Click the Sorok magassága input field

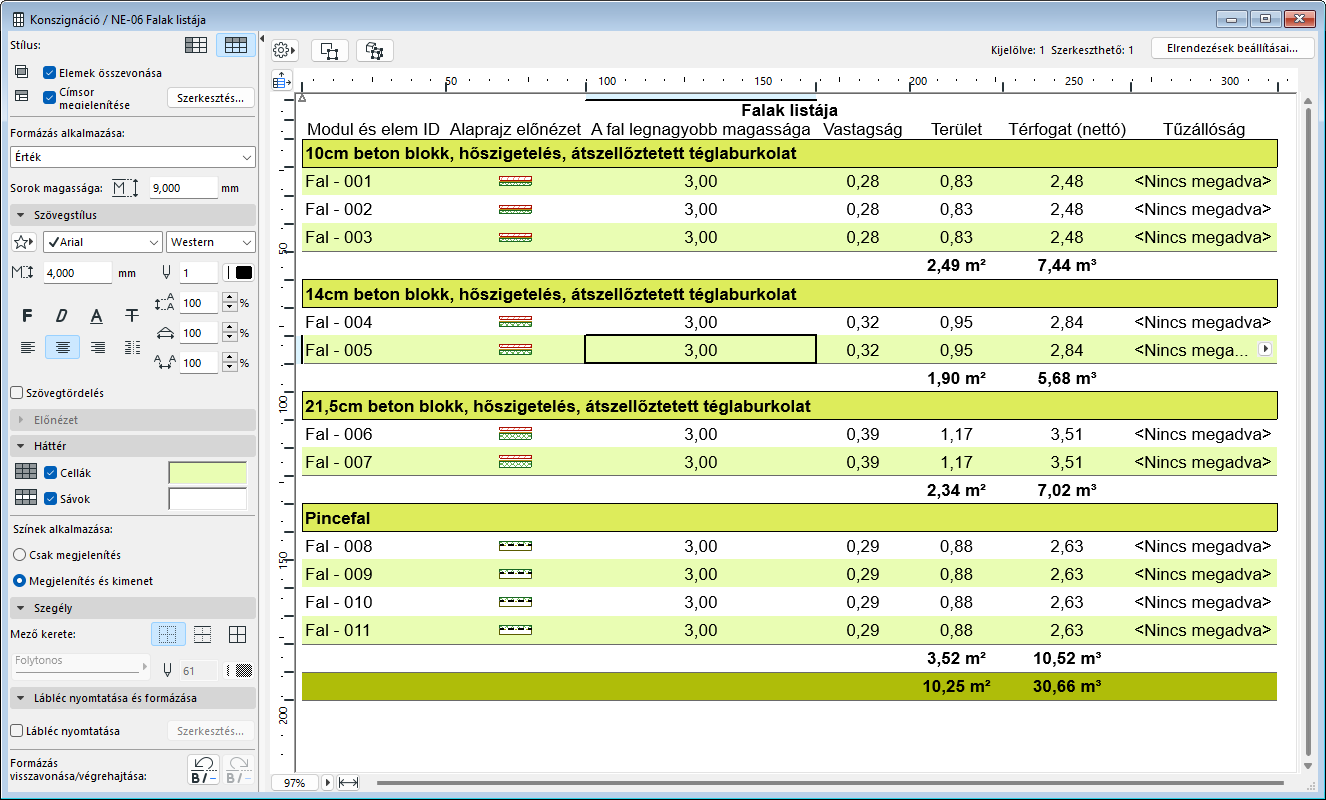[182, 188]
